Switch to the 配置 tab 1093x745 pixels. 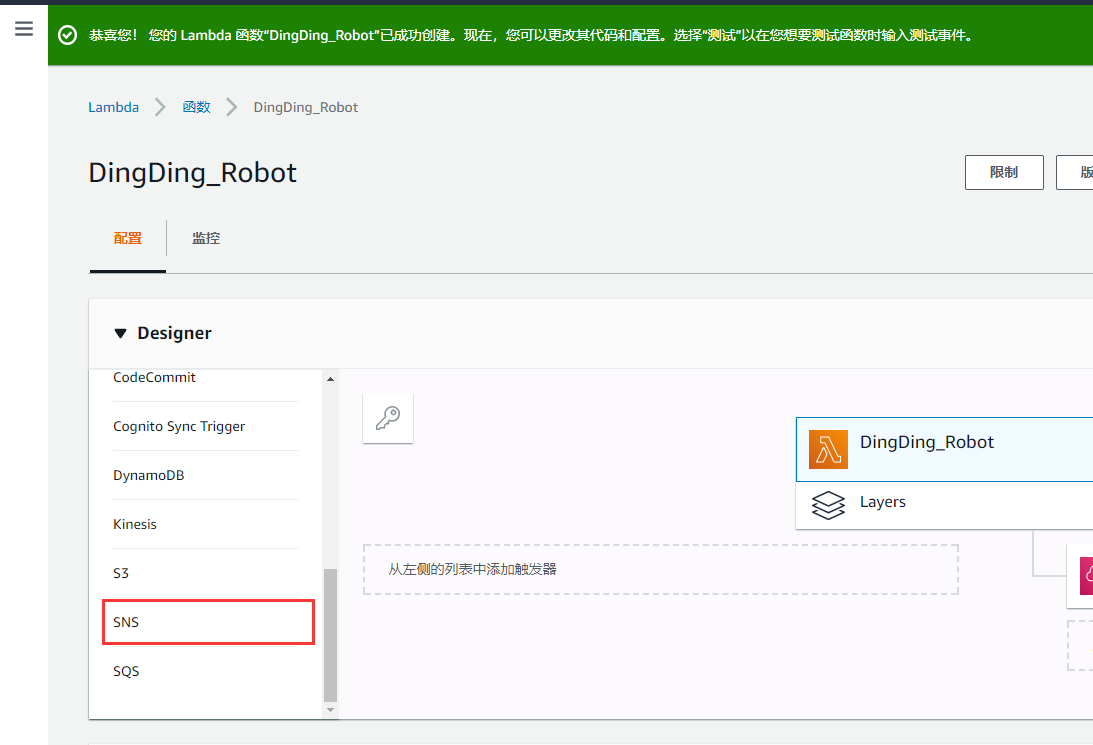point(128,238)
